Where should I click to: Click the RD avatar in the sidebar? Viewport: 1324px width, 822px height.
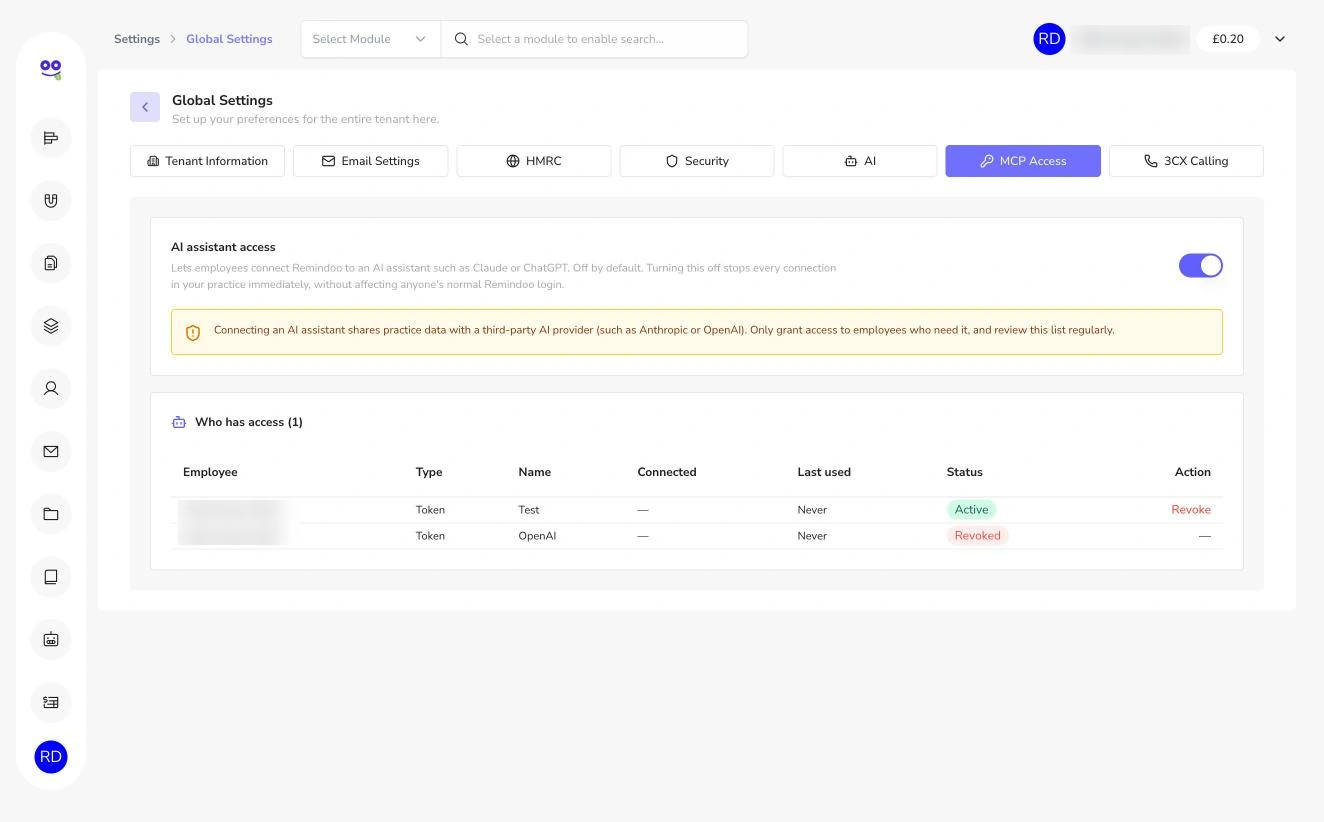pos(51,757)
